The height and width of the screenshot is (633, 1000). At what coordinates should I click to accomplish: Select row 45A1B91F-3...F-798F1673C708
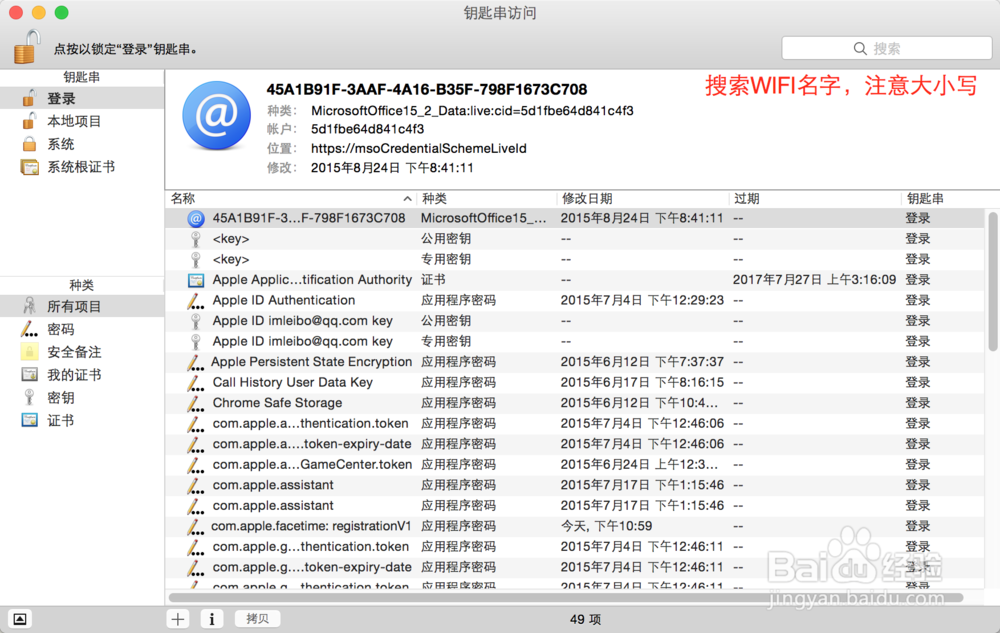(575, 219)
